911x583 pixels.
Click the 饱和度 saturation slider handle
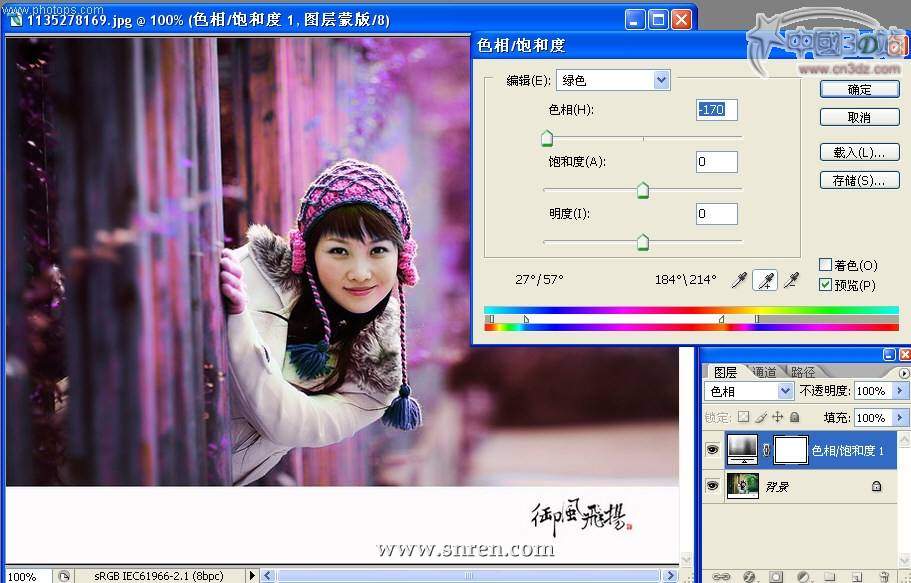tap(643, 190)
